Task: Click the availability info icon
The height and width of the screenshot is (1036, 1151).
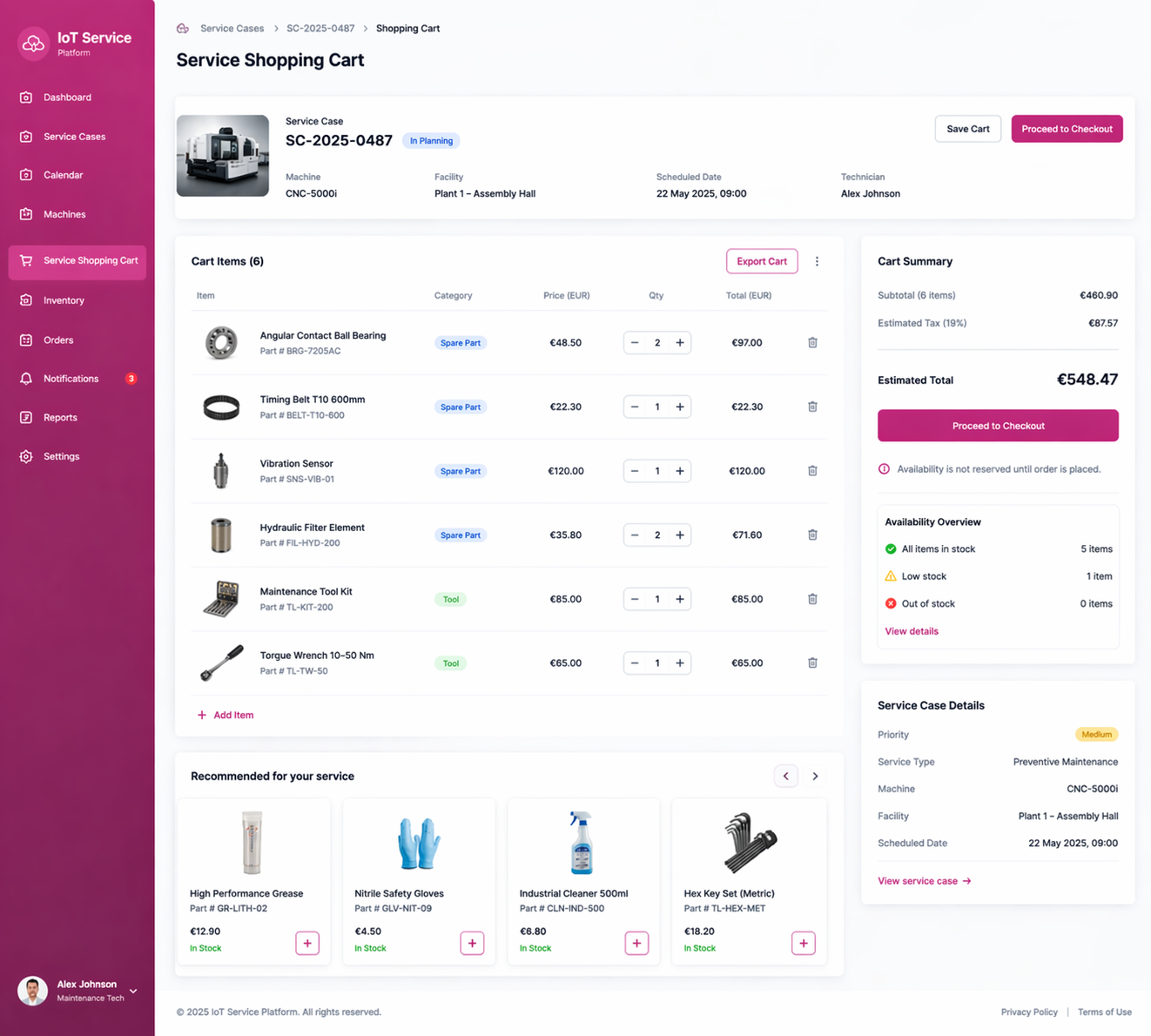Action: coord(884,469)
